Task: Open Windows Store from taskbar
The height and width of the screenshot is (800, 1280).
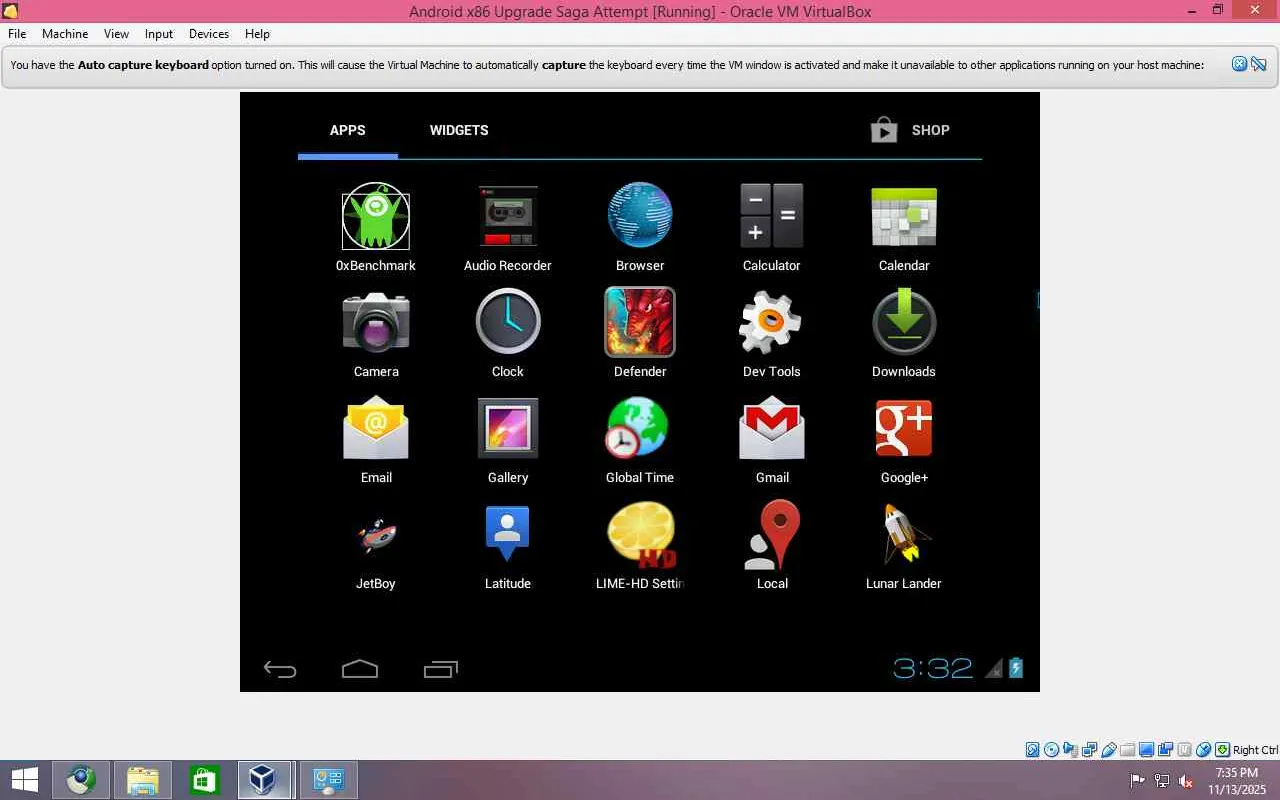Action: (x=205, y=780)
